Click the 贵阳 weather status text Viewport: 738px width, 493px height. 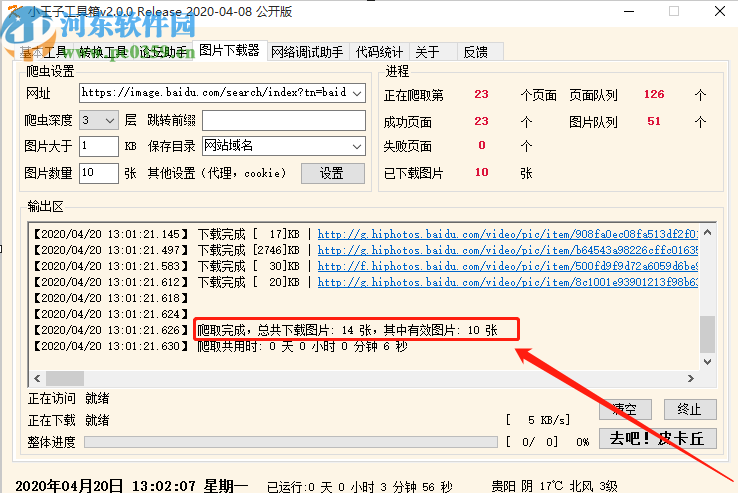coord(554,486)
